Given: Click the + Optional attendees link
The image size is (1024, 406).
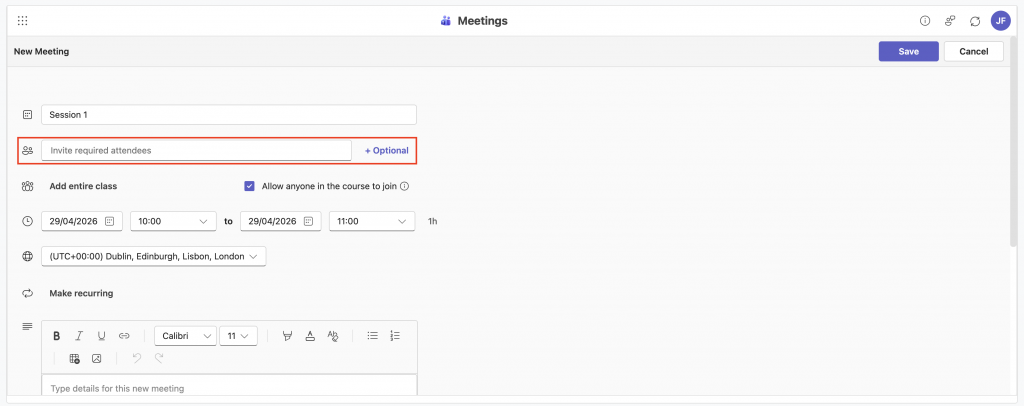Looking at the screenshot, I should click(386, 150).
